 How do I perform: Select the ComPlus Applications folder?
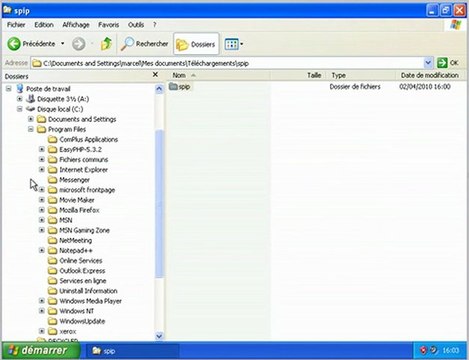[x=83, y=139]
